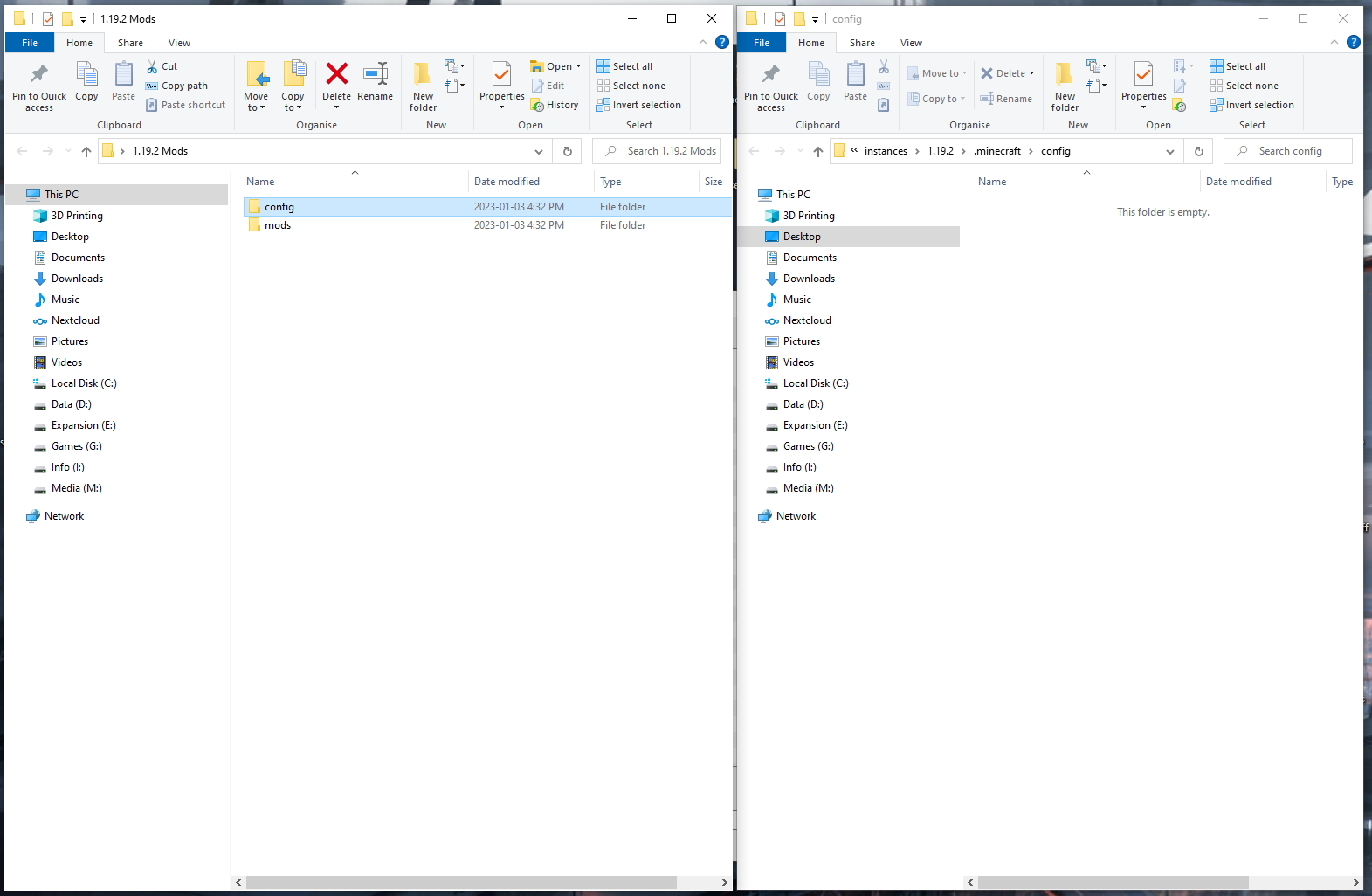Click New folder icon in config window
This screenshot has height=896, width=1372.
click(x=1065, y=75)
